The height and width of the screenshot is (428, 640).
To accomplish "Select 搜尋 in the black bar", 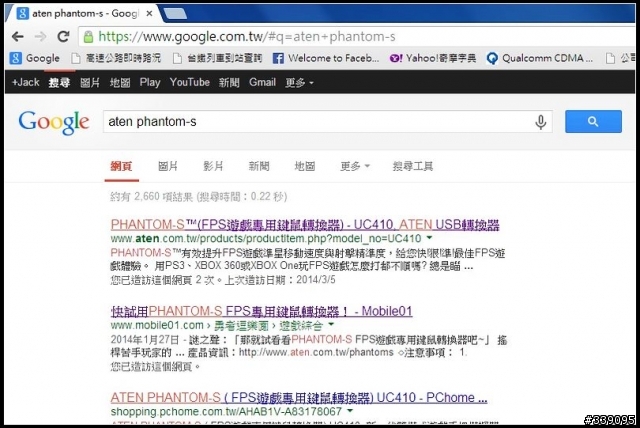I will [59, 82].
